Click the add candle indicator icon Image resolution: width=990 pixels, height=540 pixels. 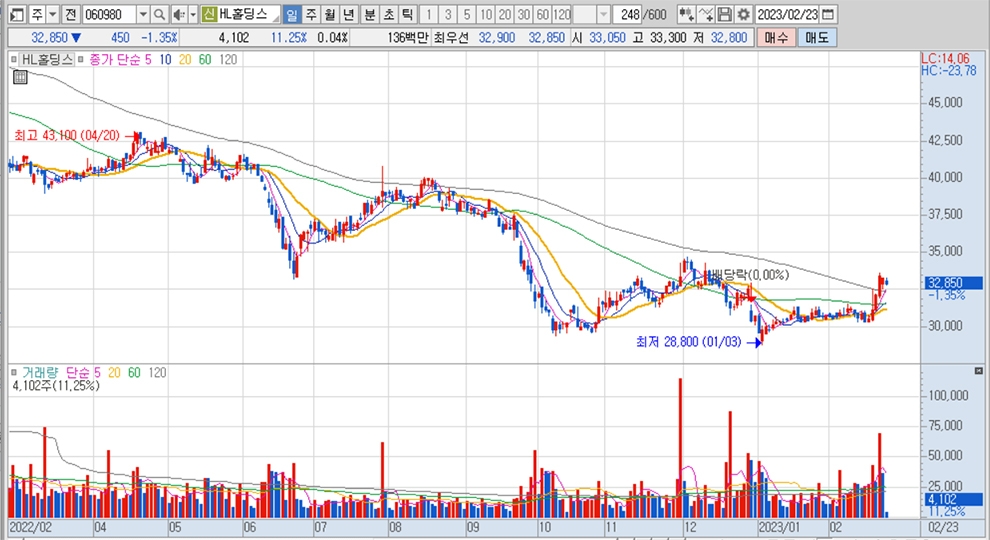click(x=687, y=15)
